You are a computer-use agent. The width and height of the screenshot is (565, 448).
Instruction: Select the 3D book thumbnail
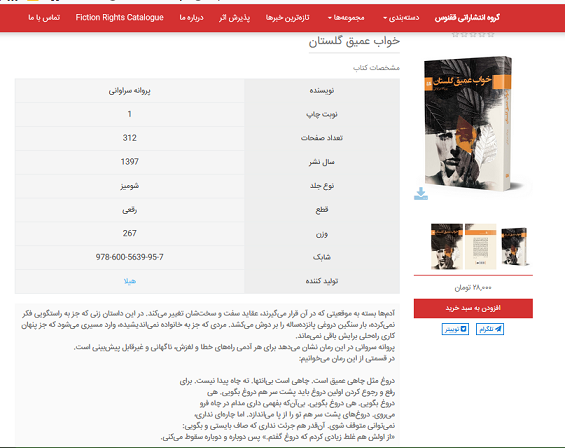(514, 247)
